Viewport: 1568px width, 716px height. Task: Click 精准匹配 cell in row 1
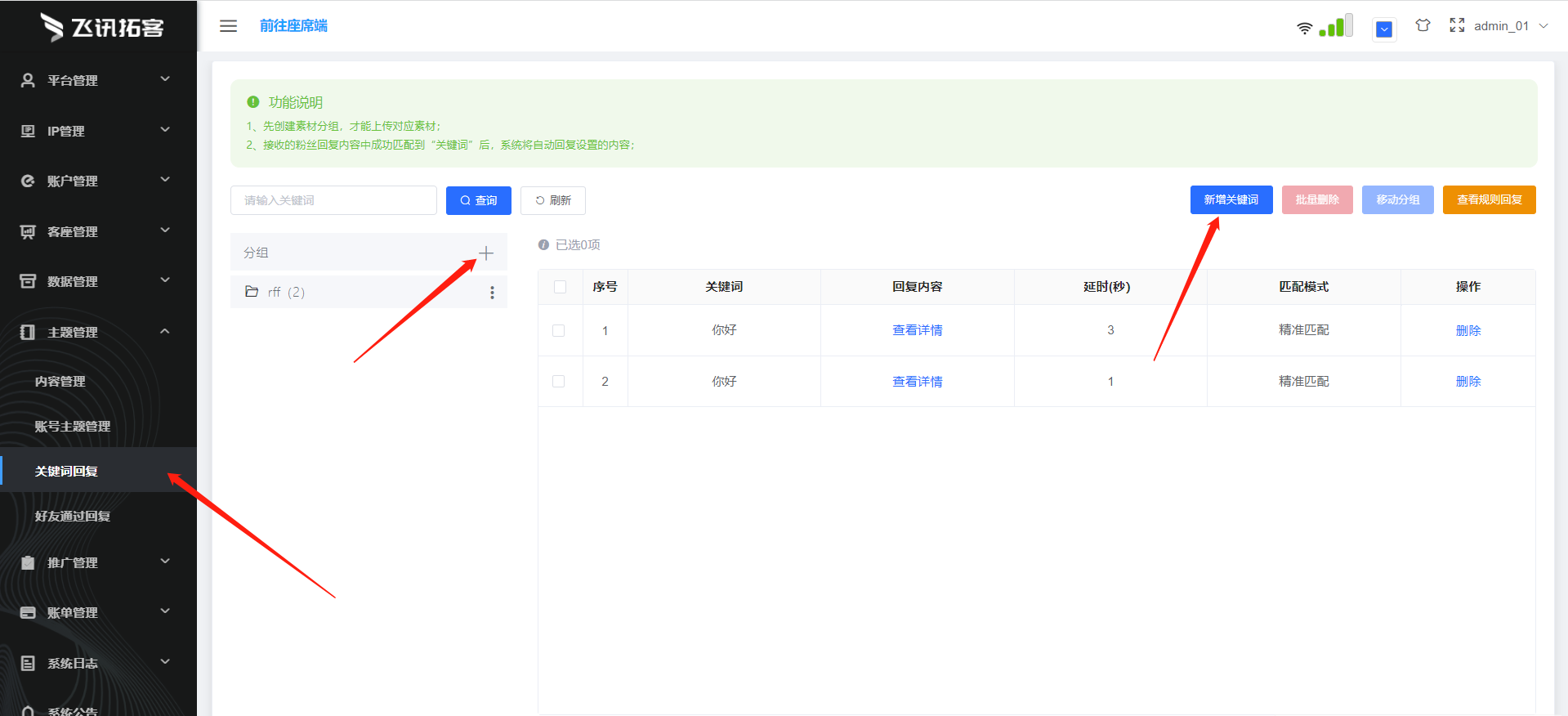[1304, 330]
